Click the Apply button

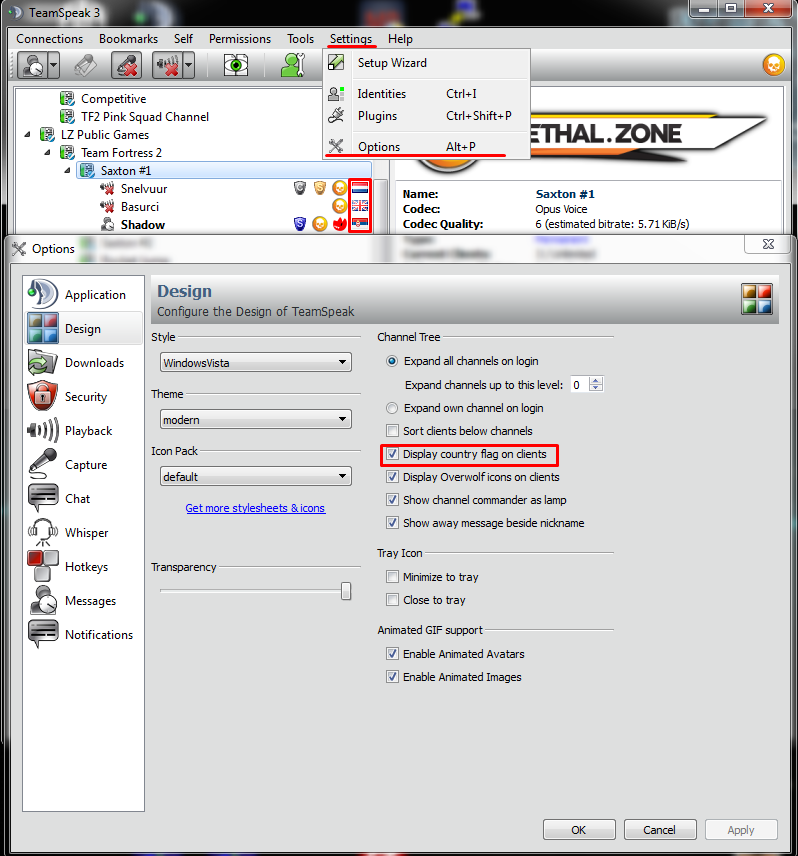pos(741,830)
